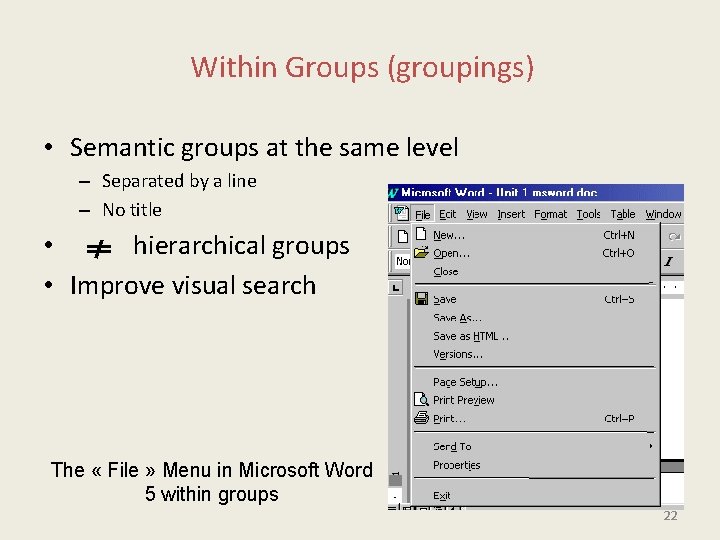720x540 pixels.
Task: Click the printer icon beside Print...
Action: tap(421, 418)
